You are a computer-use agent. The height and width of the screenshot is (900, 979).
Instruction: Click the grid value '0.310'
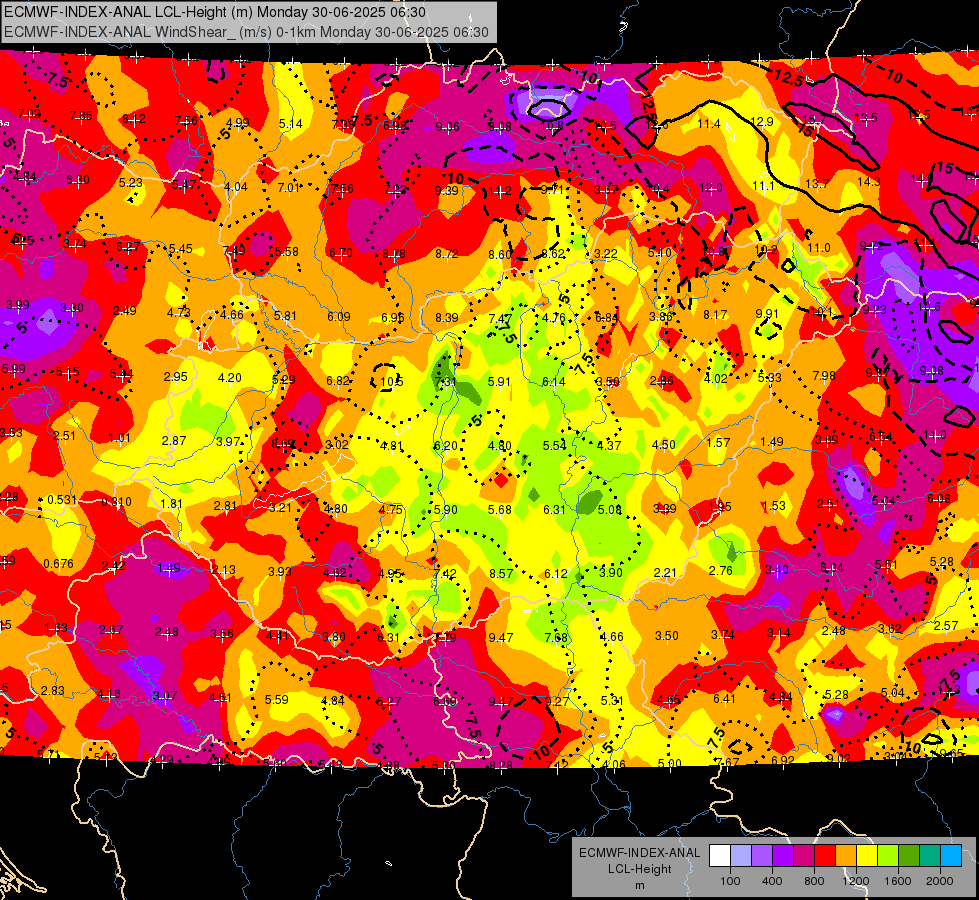(x=117, y=502)
